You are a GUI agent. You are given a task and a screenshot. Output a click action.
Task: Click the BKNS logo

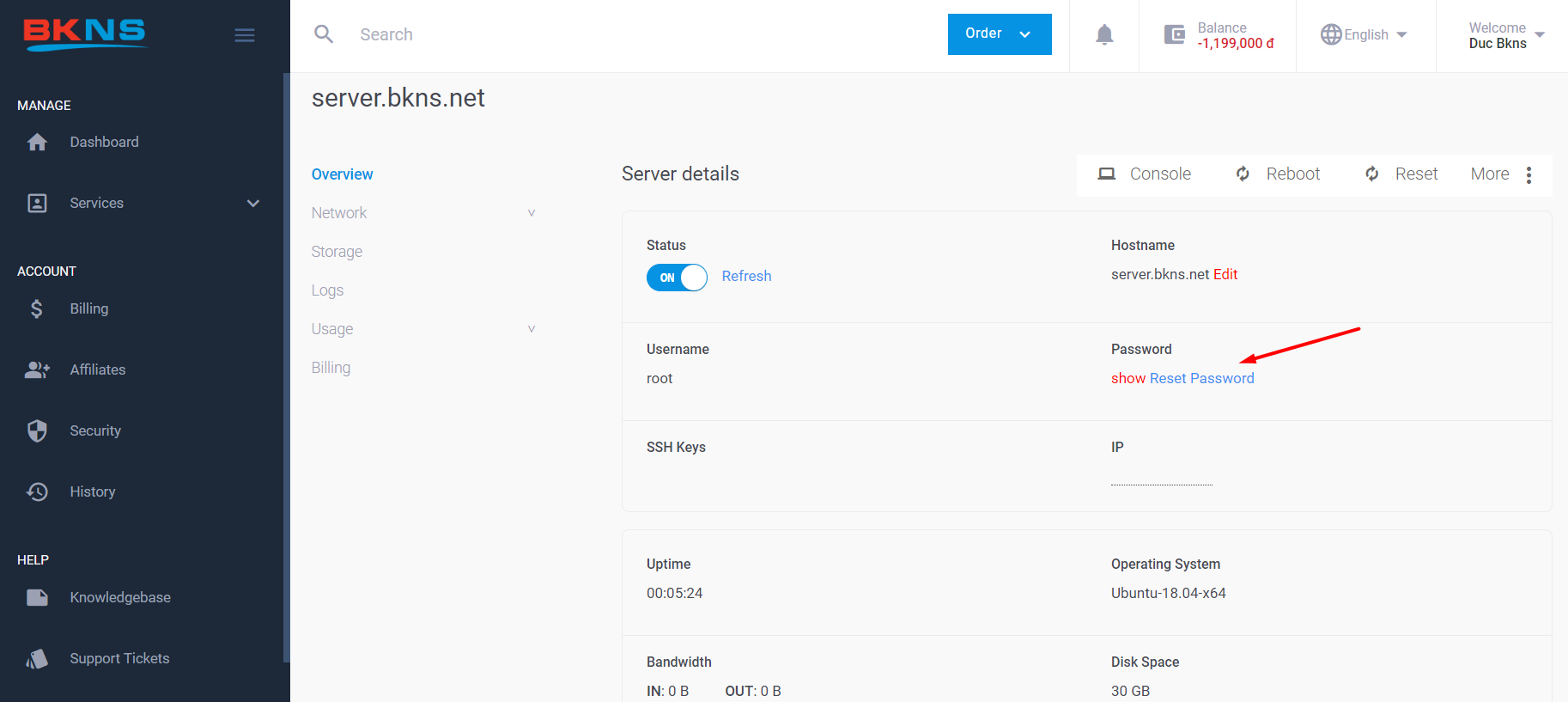85,34
